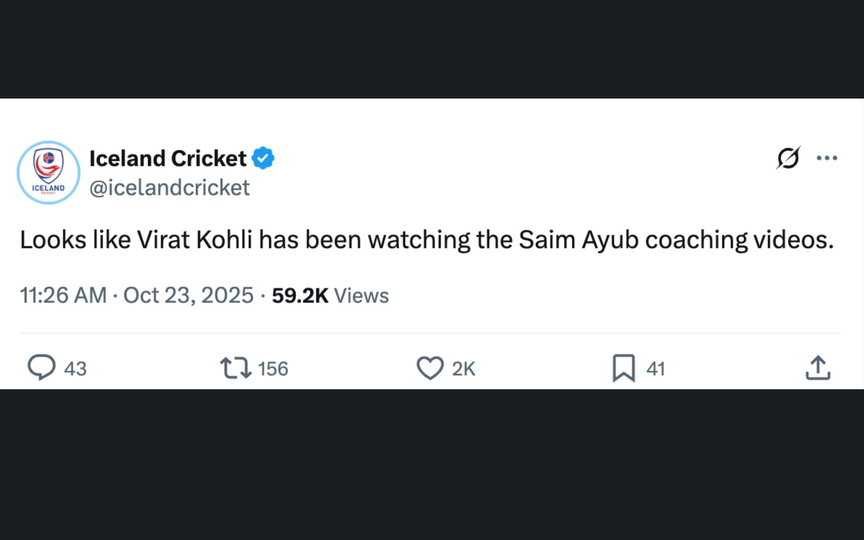The image size is (864, 540).
Task: Click the 43 replies count
Action: 75,369
